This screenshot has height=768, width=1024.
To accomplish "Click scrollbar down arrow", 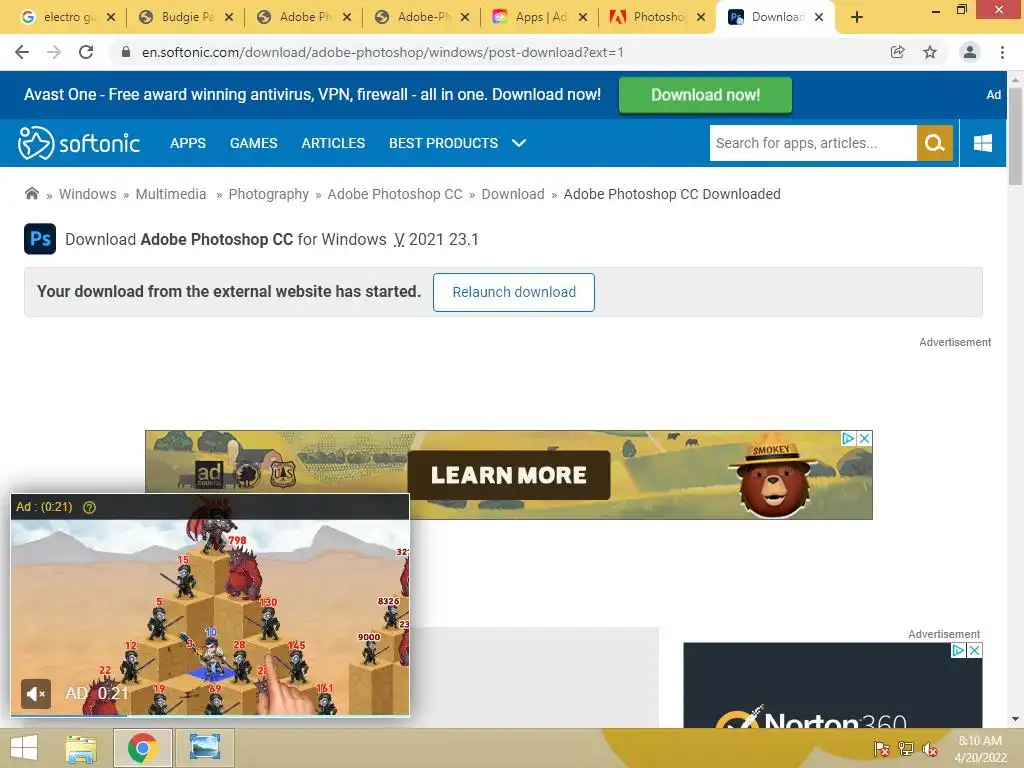I will (x=1015, y=719).
